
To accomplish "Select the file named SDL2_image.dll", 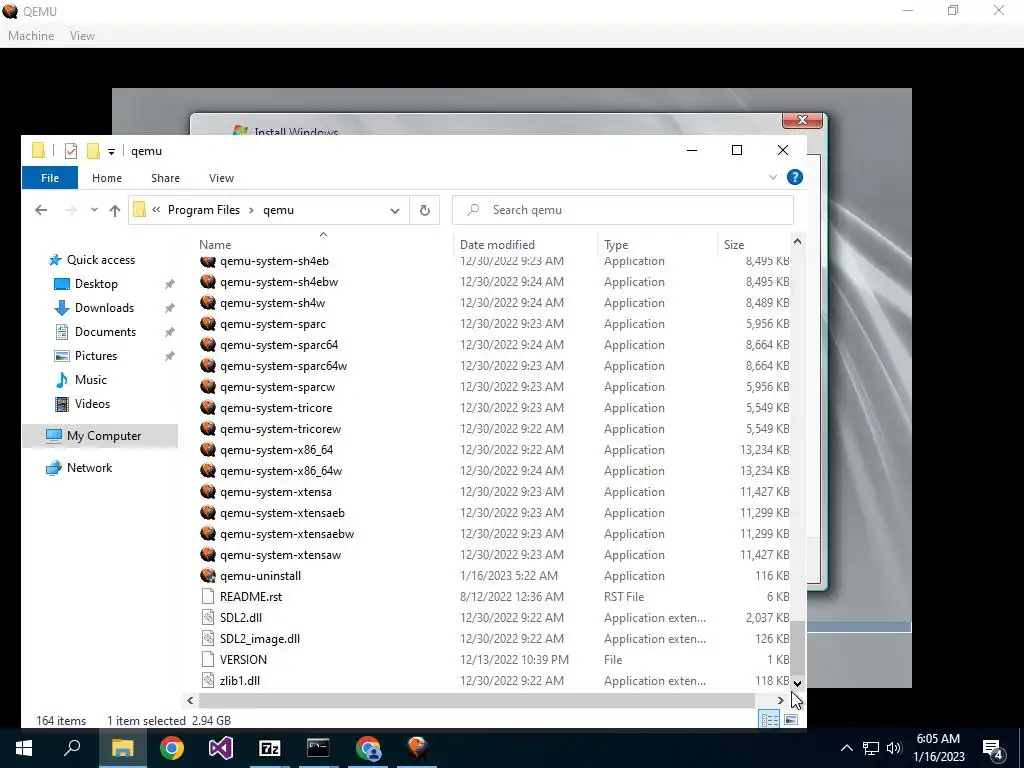I will [x=259, y=639].
